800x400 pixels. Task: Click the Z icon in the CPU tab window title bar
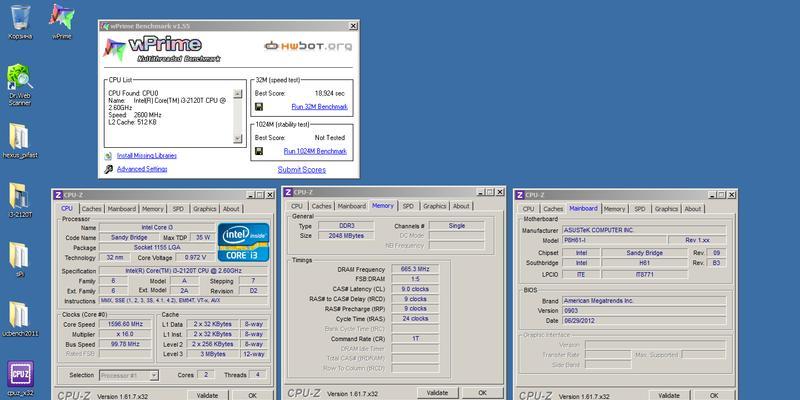(x=58, y=195)
